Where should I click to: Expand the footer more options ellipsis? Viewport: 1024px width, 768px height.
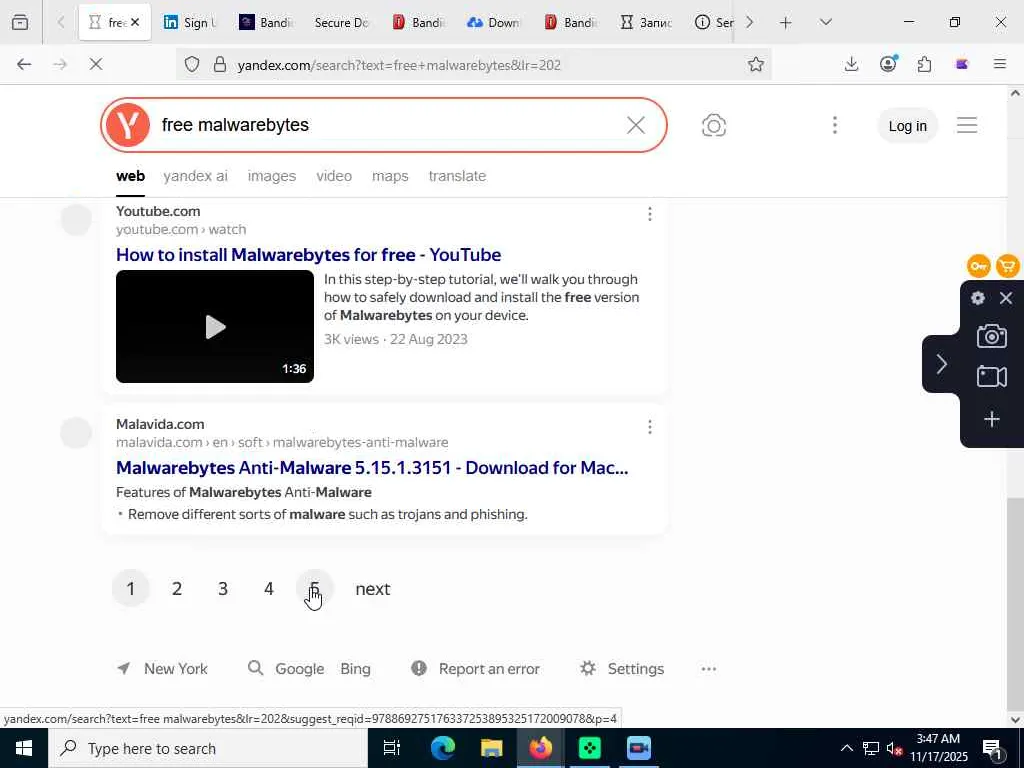click(x=709, y=669)
